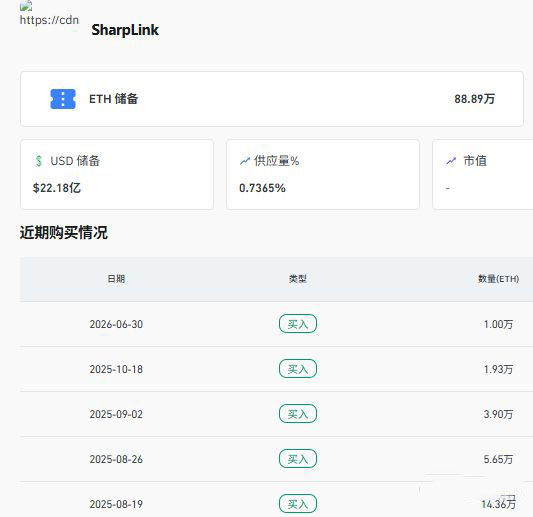Viewport: 533px width, 517px height.
Task: Click the 供应量% label
Action: click(277, 161)
